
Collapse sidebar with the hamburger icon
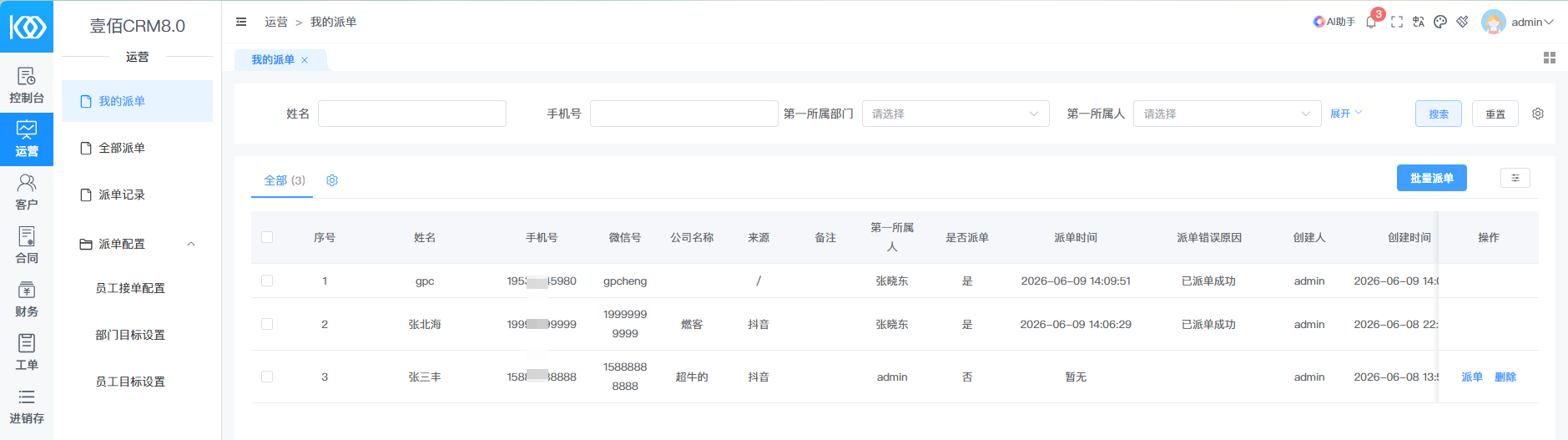coord(241,22)
